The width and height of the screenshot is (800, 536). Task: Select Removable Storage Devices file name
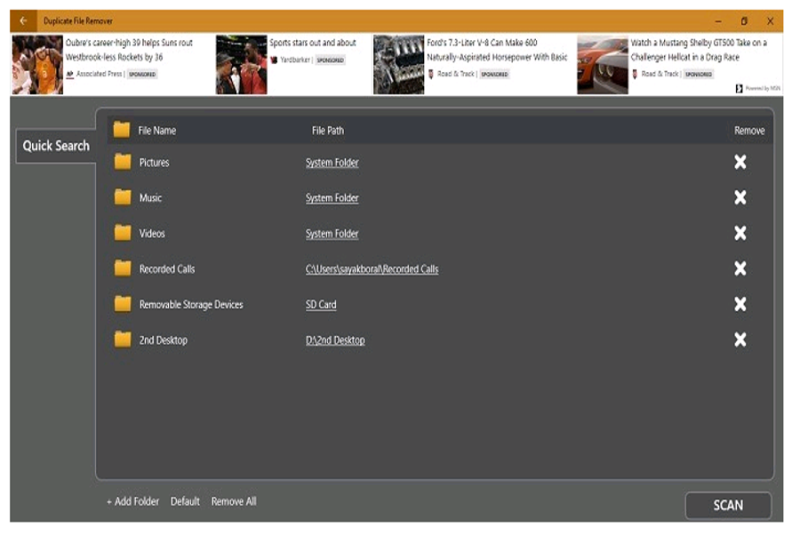click(x=191, y=305)
